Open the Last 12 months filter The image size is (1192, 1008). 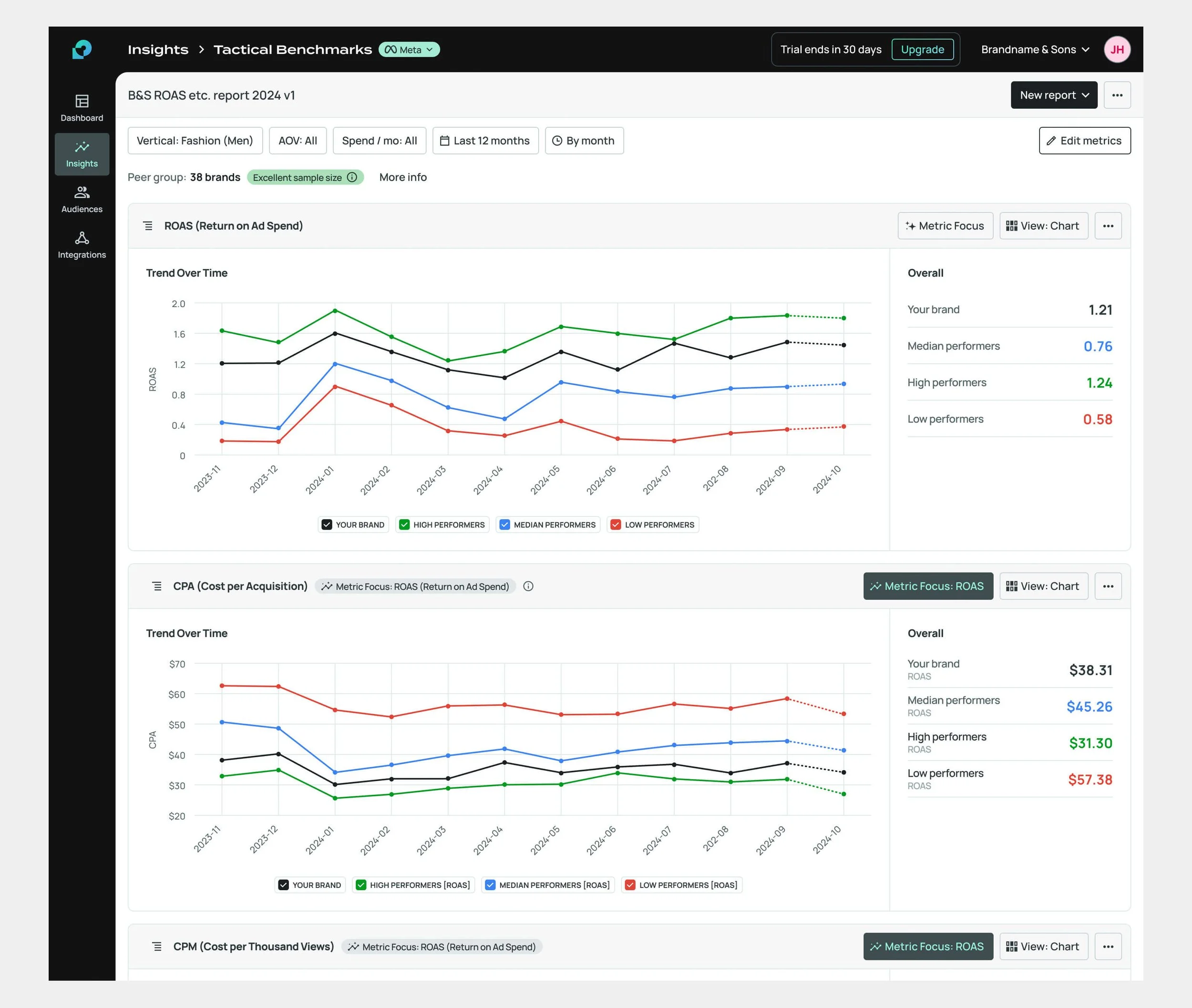[x=485, y=141]
